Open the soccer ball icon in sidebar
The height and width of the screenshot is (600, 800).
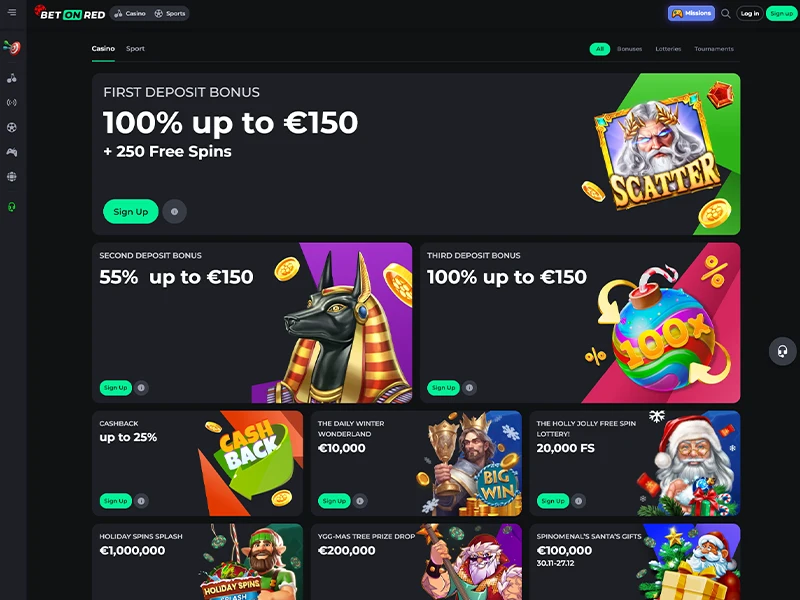tap(12, 127)
